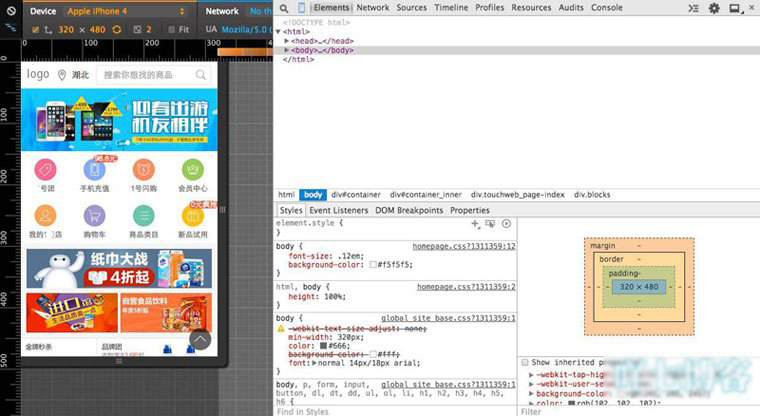Viewport: 760px width, 416px height.
Task: Click the new style rule plus icon
Action: (x=476, y=224)
